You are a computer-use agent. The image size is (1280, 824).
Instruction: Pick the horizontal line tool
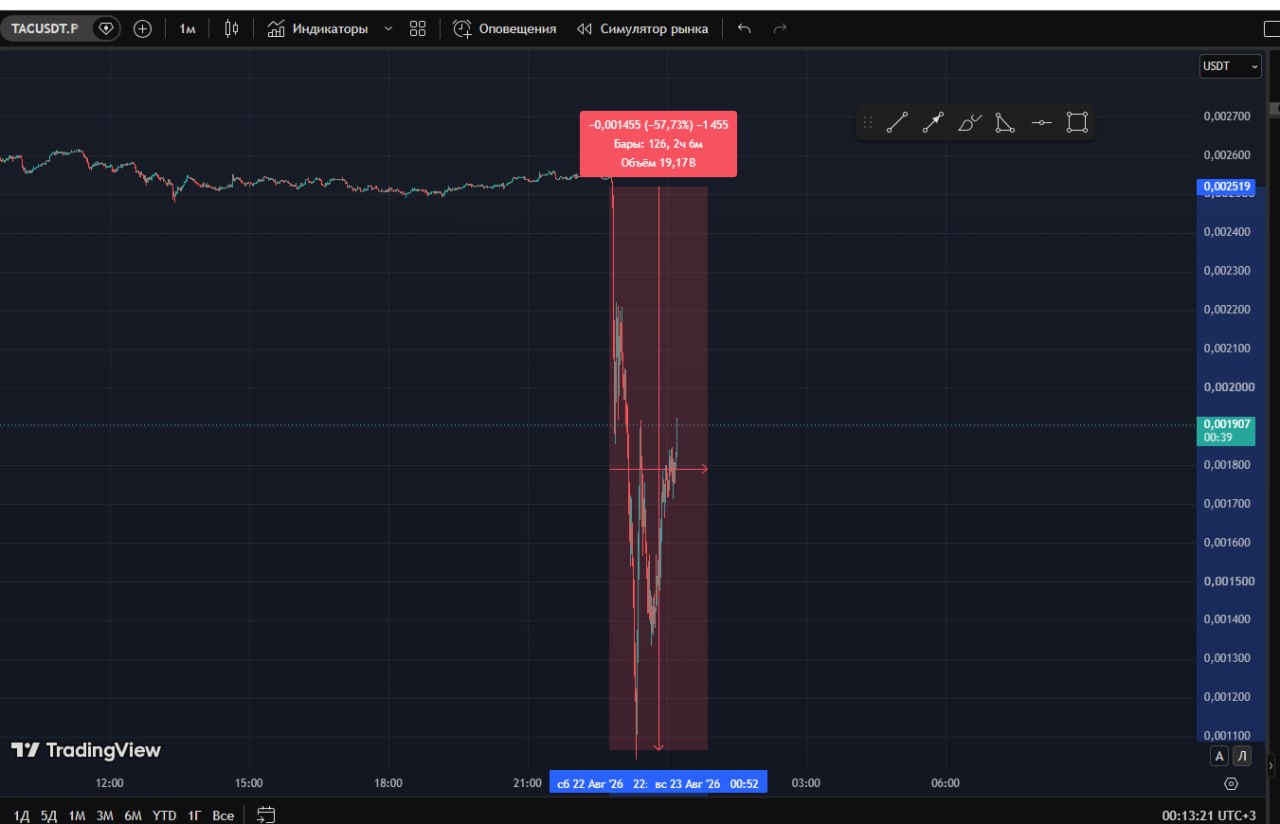pos(1041,123)
